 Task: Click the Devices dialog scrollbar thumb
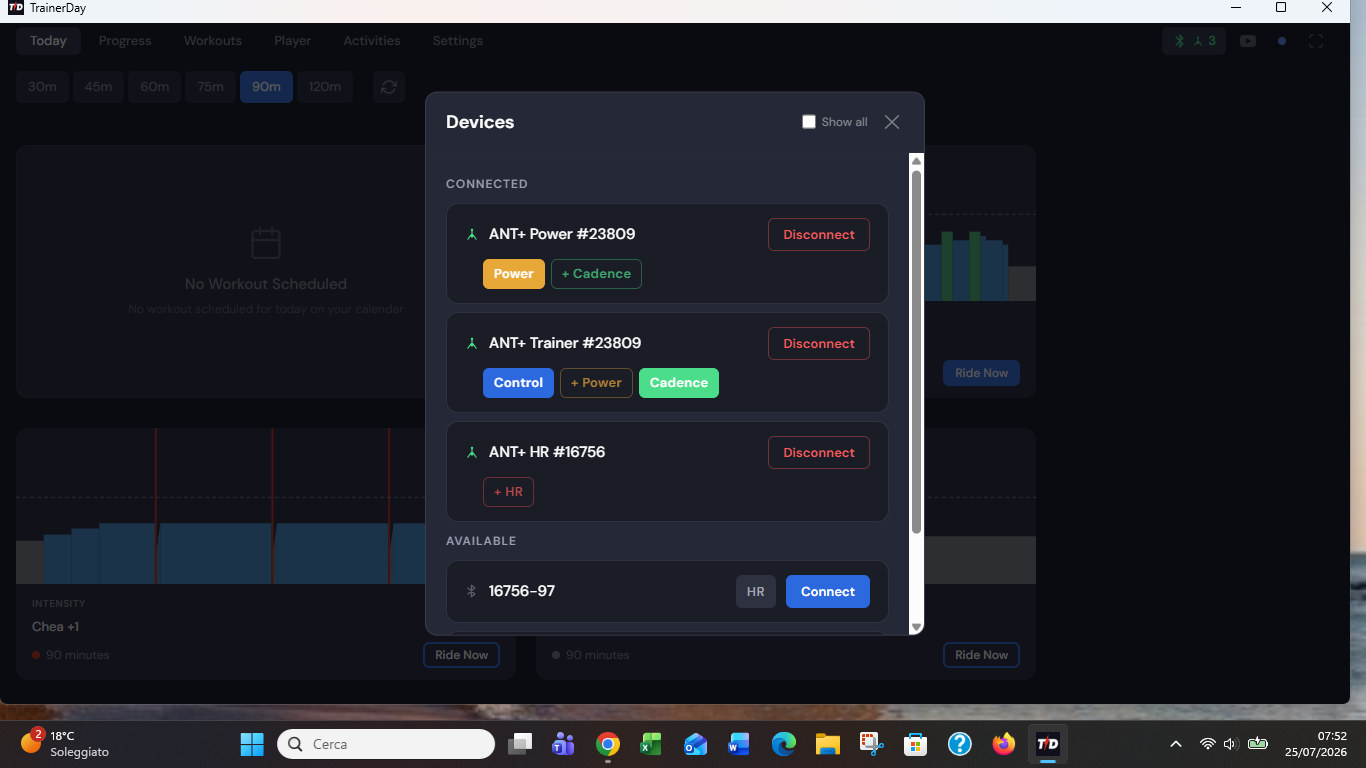click(916, 350)
